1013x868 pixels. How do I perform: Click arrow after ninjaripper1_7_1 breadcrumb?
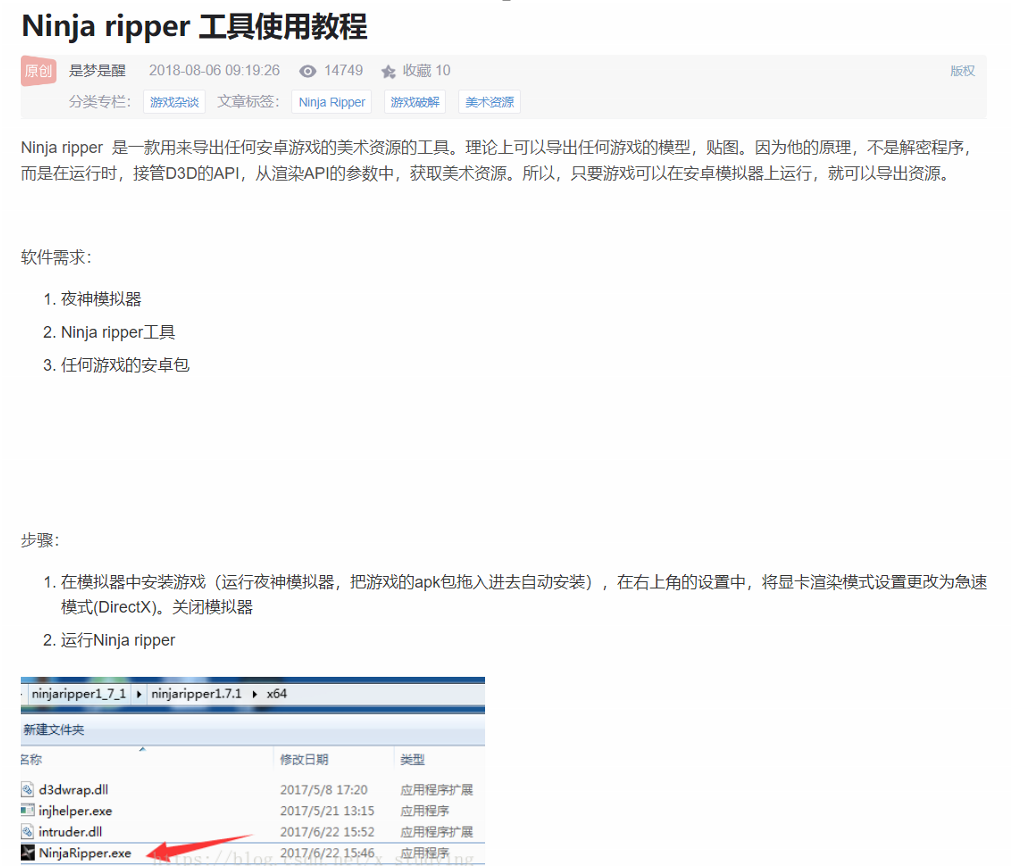tap(138, 694)
